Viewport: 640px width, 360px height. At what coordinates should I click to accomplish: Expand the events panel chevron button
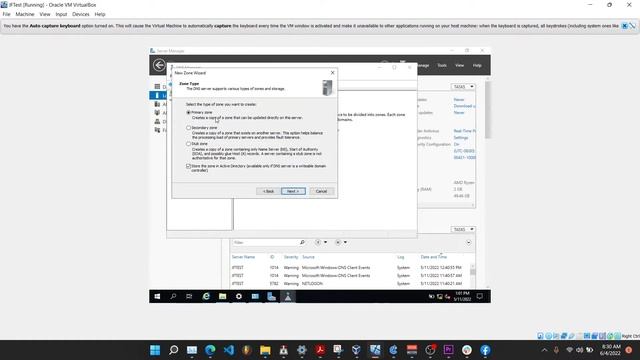pyautogui.click(x=469, y=242)
